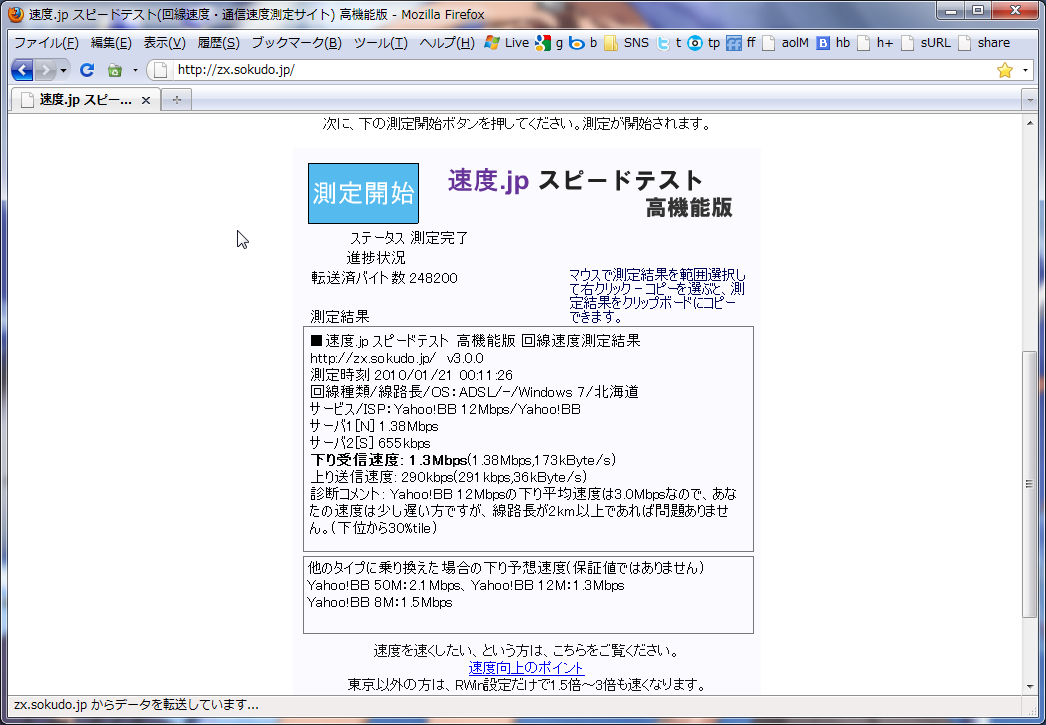Viewport: 1046px width, 725px height.
Task: Open the 'h+' bookmarklet
Action: click(876, 43)
